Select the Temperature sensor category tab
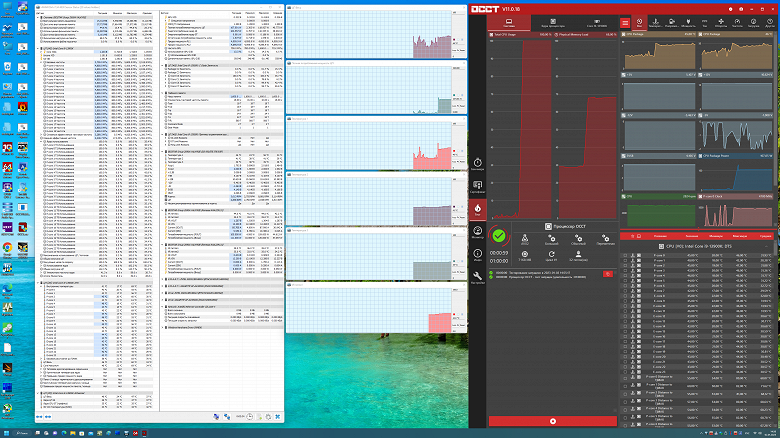This screenshot has height=438, width=780. click(656, 23)
